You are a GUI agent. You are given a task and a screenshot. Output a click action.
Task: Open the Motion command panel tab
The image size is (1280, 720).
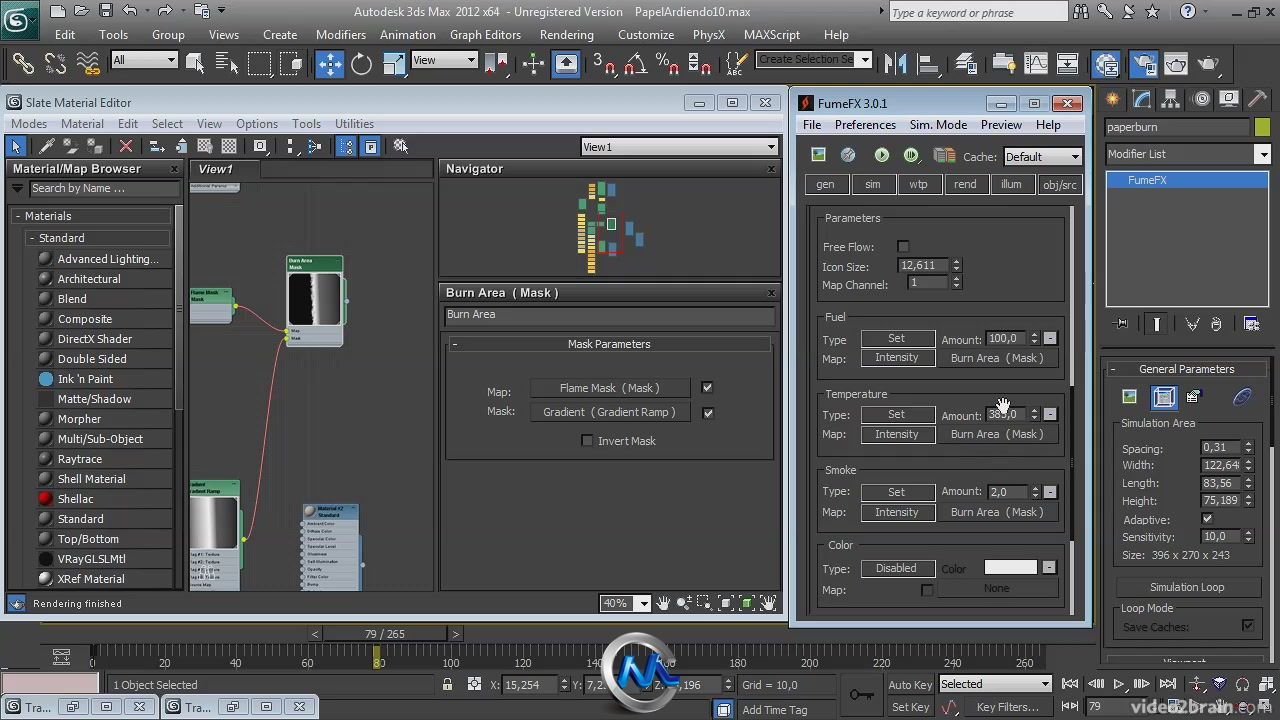point(1201,99)
